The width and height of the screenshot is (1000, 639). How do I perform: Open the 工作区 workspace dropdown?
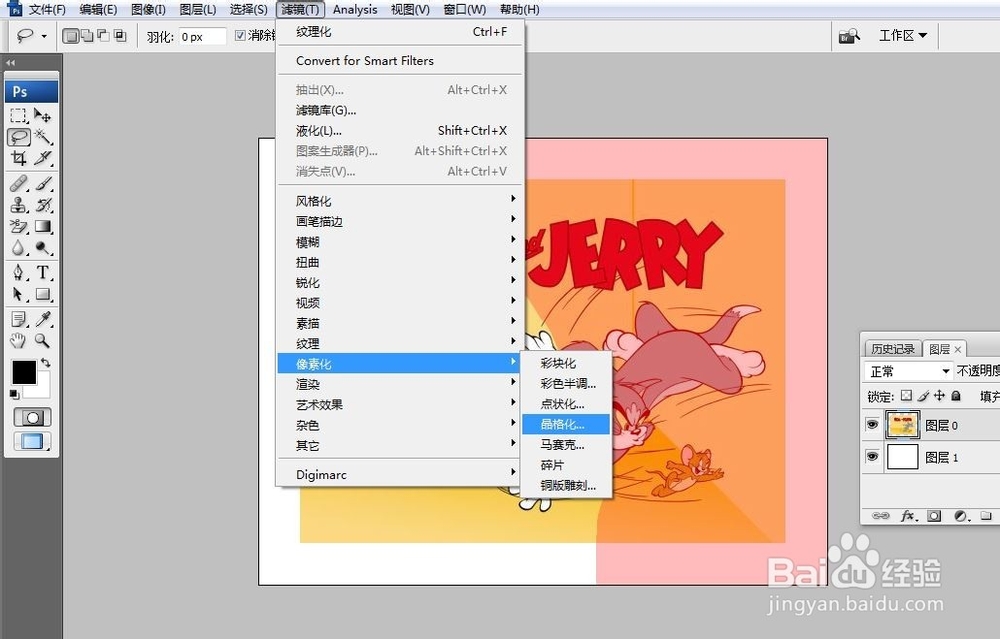coord(903,36)
